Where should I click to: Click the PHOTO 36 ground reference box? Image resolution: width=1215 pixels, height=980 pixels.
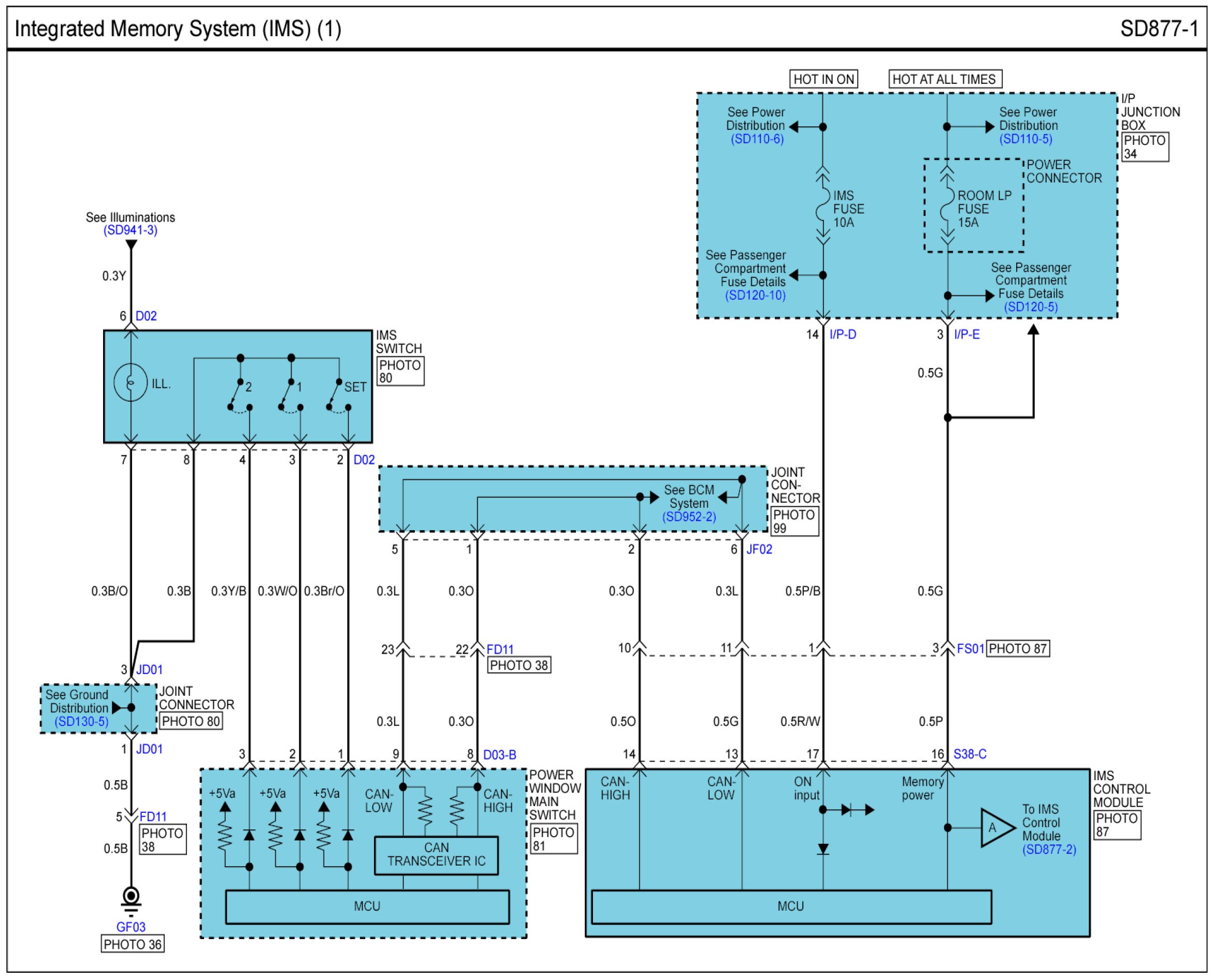(x=133, y=944)
